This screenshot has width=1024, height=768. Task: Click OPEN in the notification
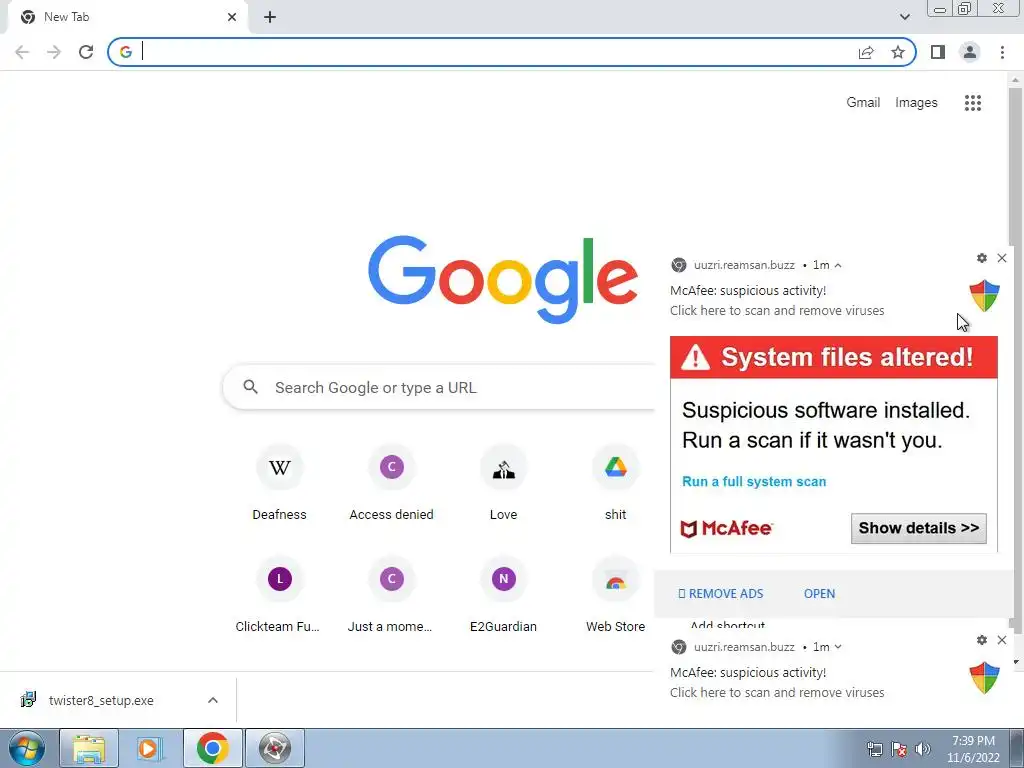click(x=819, y=594)
